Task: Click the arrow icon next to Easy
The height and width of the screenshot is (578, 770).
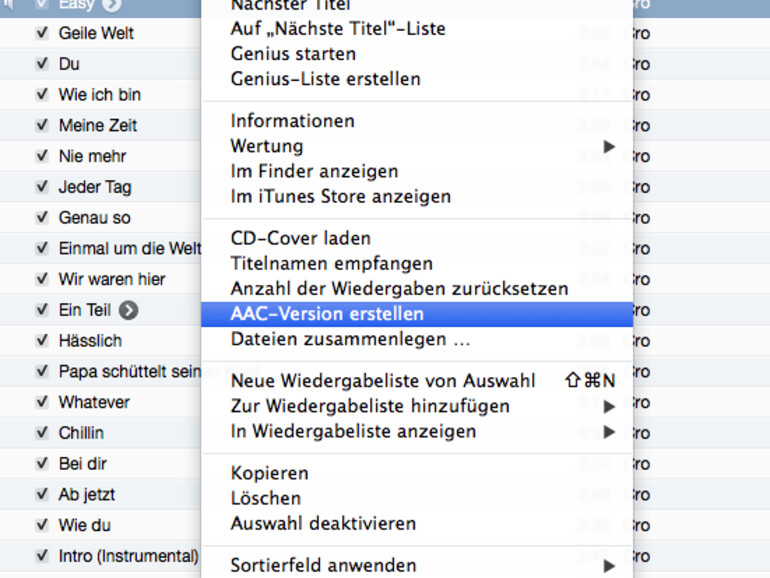Action: [111, 5]
